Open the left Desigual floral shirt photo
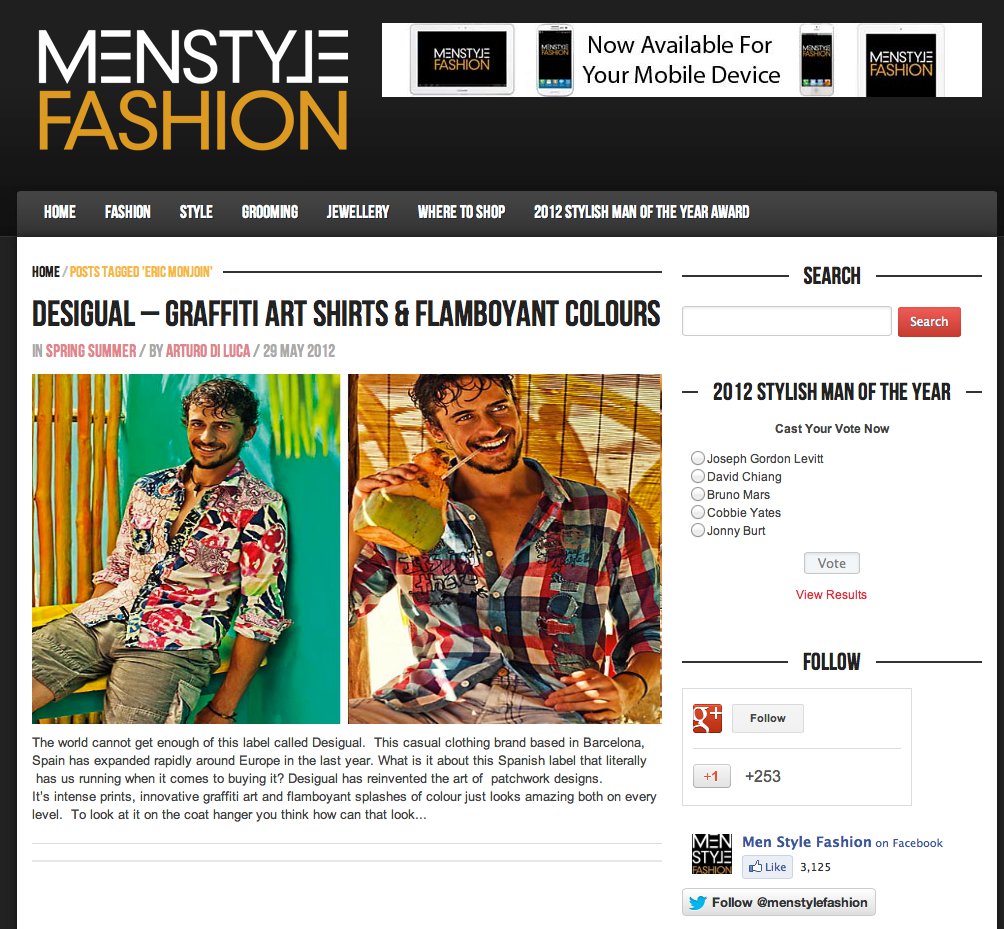Image resolution: width=1004 pixels, height=929 pixels. pos(186,549)
